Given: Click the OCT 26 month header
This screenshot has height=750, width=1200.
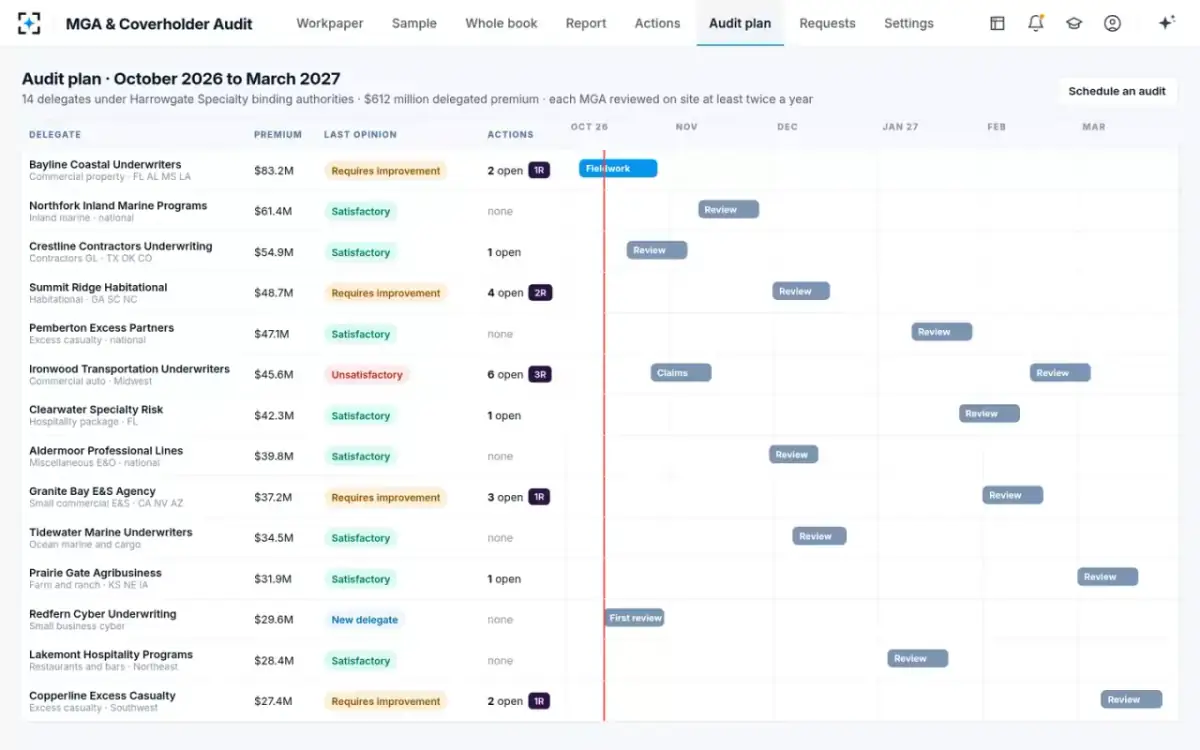Looking at the screenshot, I should pyautogui.click(x=589, y=127).
